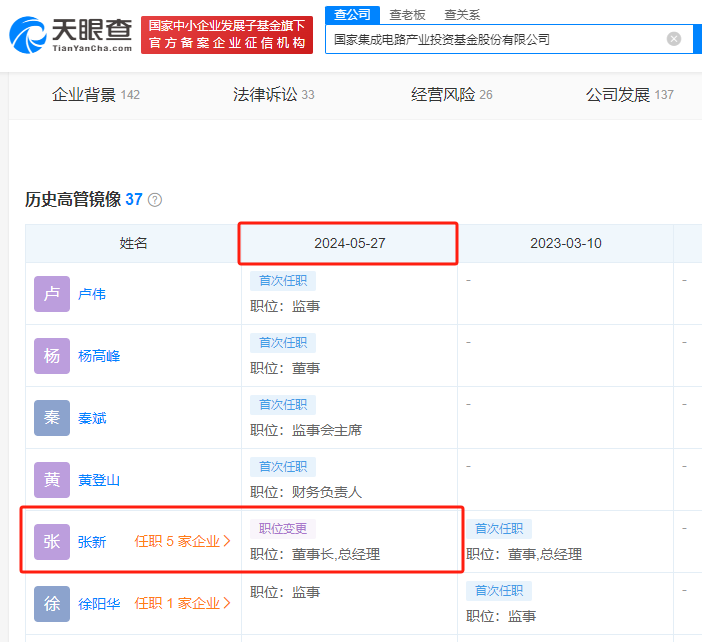This screenshot has height=642, width=702.
Task: Click the purple 杨 avatar icon
Action: click(52, 356)
